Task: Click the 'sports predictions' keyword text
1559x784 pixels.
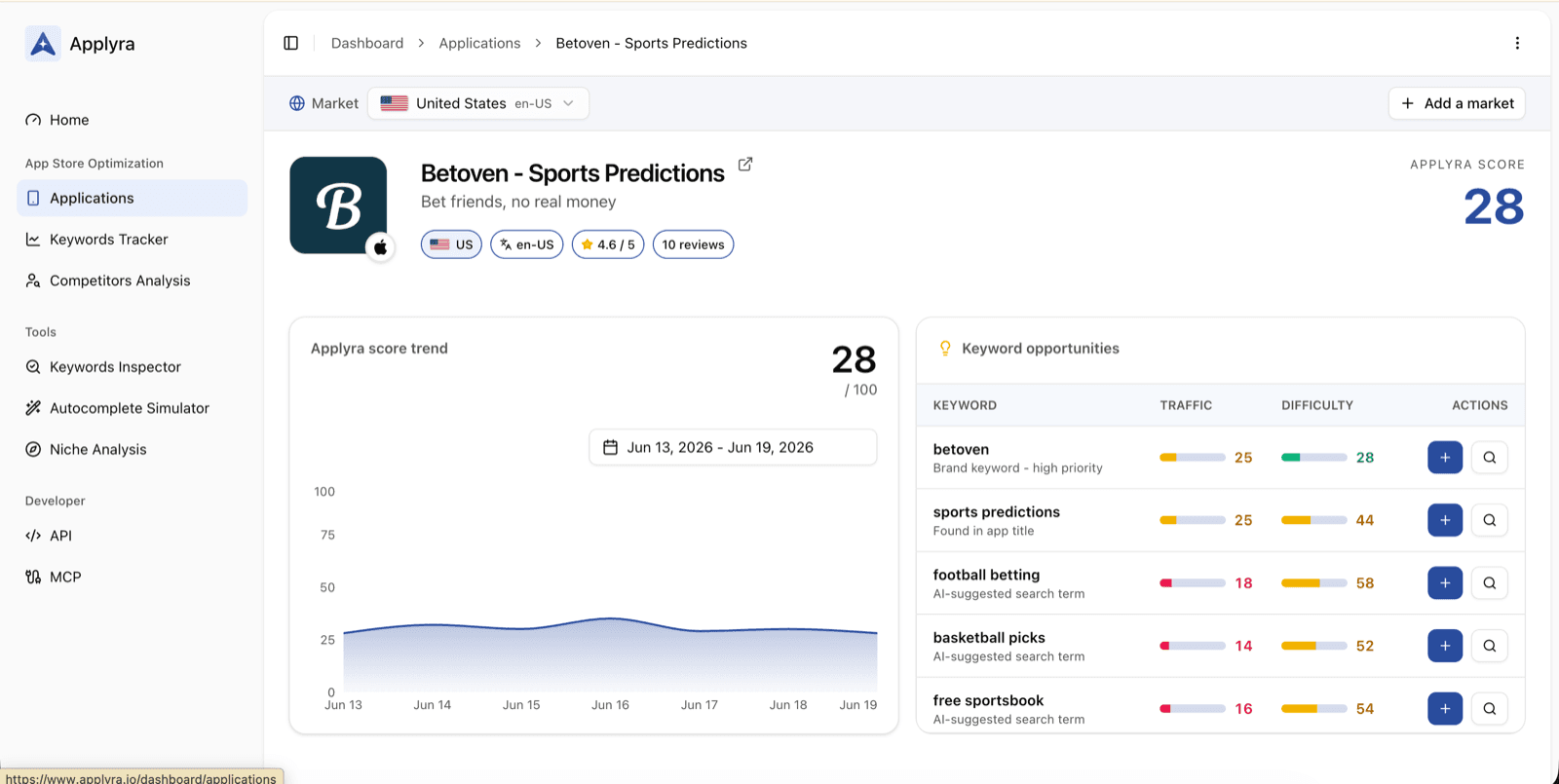Action: (x=997, y=511)
